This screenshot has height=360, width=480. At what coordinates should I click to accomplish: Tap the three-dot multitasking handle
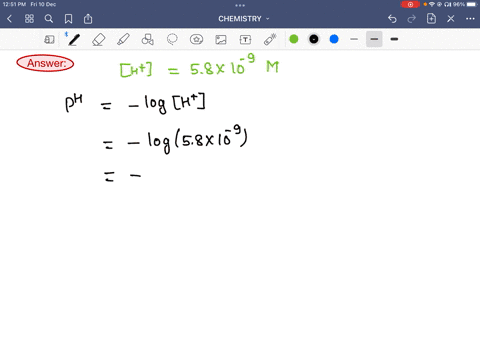240,5
